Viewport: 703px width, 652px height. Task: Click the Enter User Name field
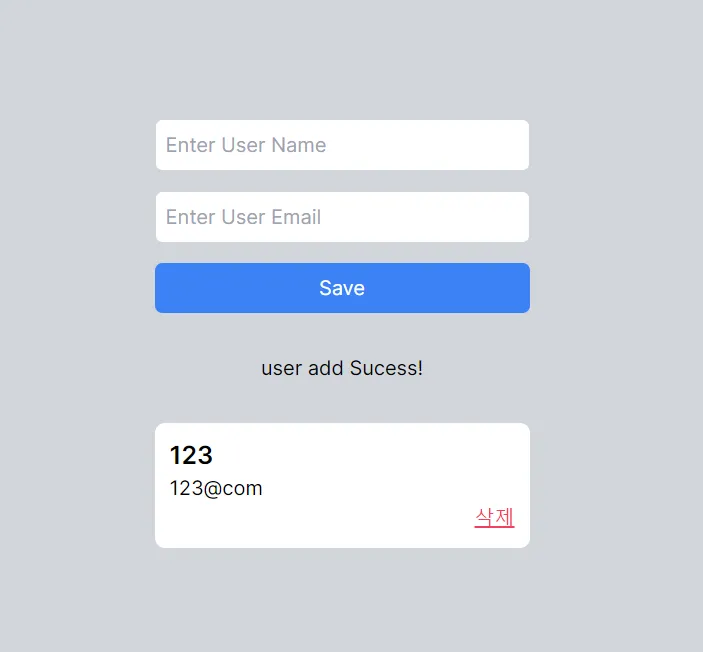pyautogui.click(x=342, y=145)
